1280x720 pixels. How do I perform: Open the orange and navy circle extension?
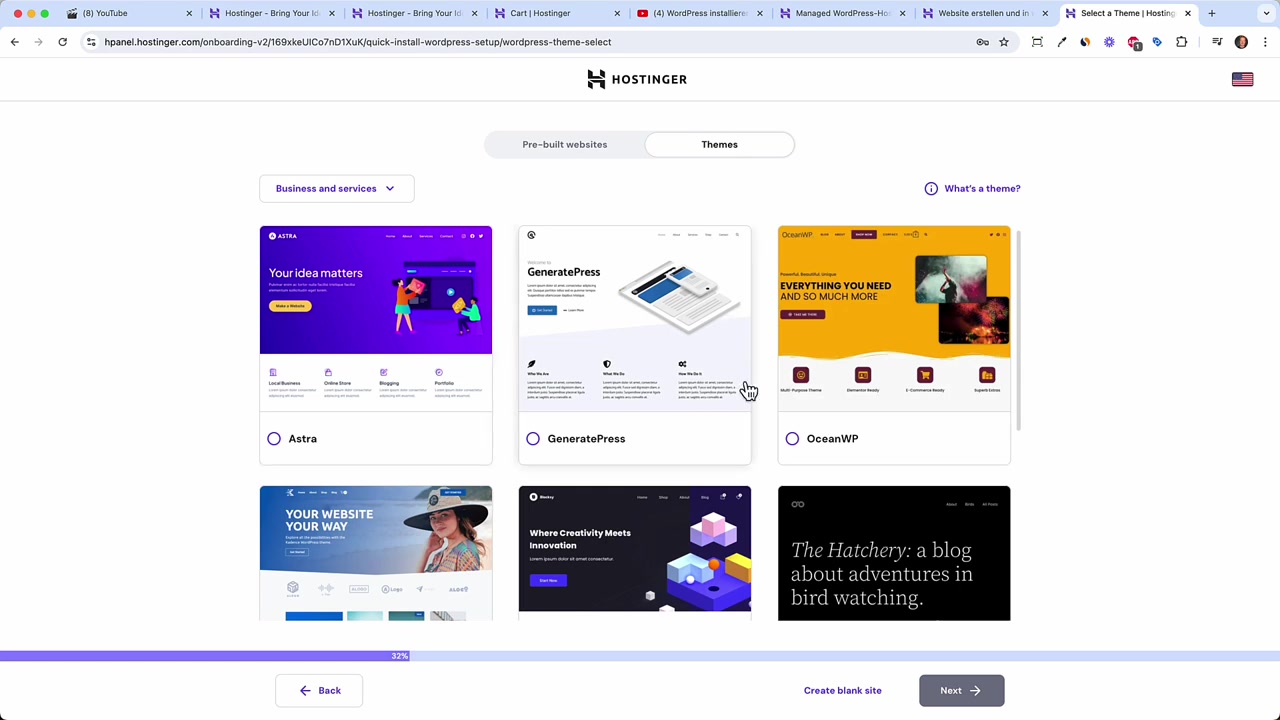click(1085, 42)
